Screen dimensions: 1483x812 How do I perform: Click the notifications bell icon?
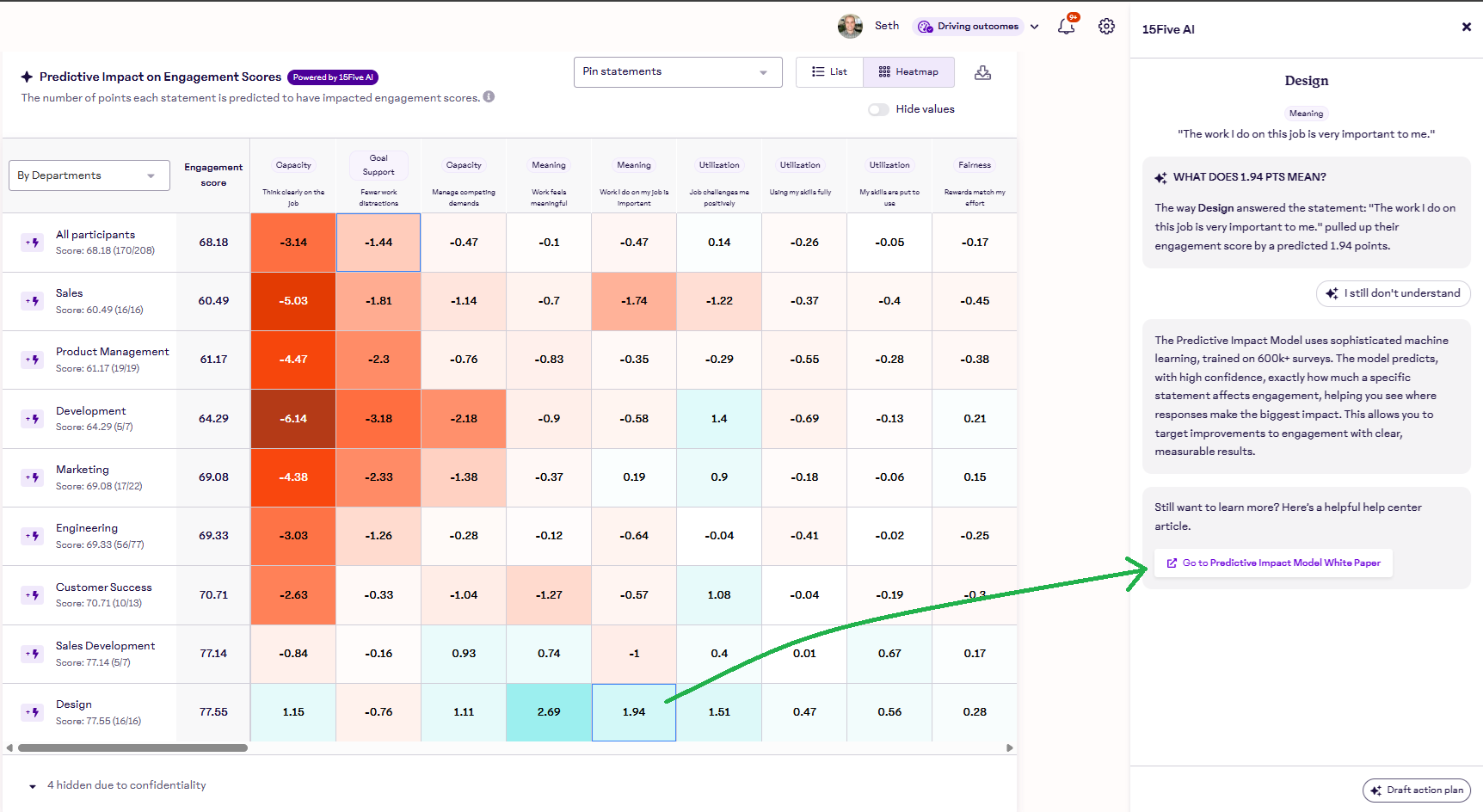[1066, 27]
